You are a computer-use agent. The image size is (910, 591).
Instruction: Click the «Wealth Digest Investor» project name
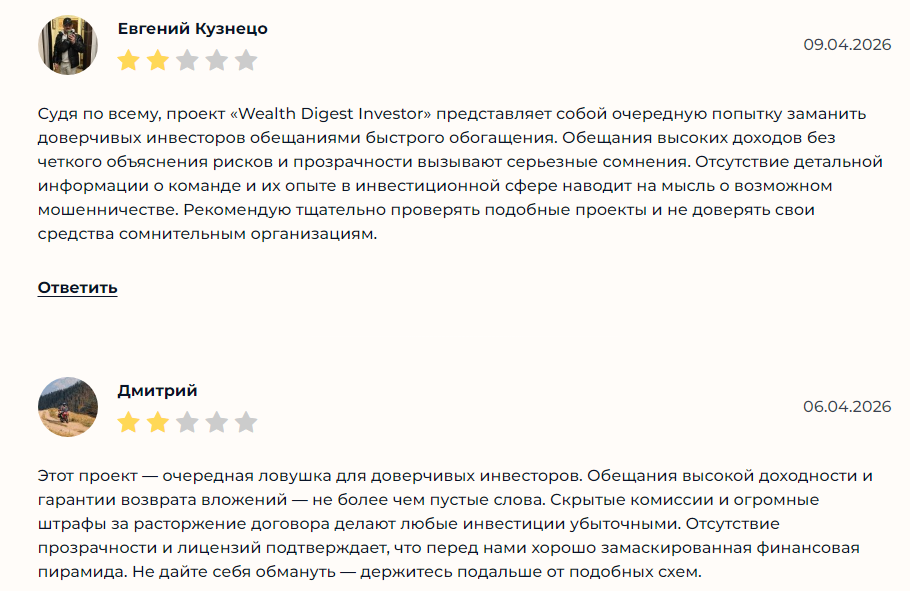click(x=337, y=113)
